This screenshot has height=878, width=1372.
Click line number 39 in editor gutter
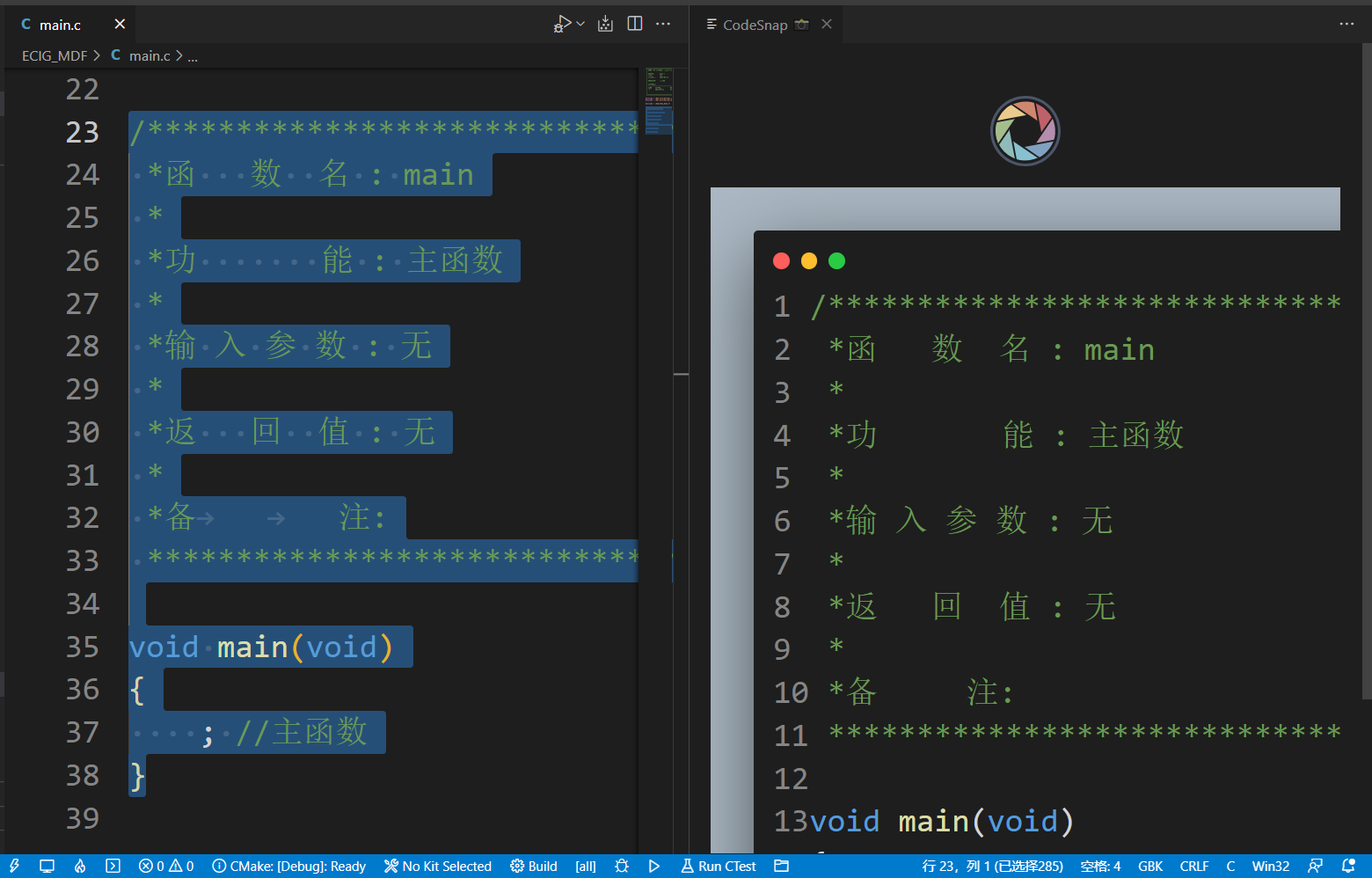(x=82, y=818)
